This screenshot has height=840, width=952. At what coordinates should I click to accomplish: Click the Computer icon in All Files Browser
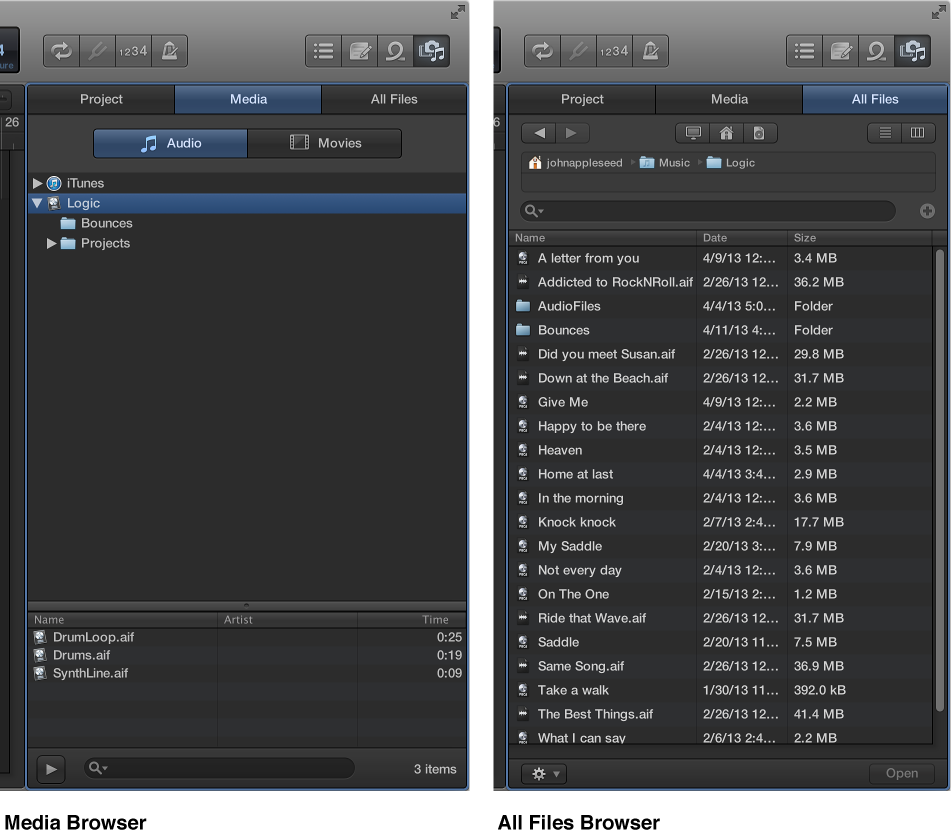[693, 132]
